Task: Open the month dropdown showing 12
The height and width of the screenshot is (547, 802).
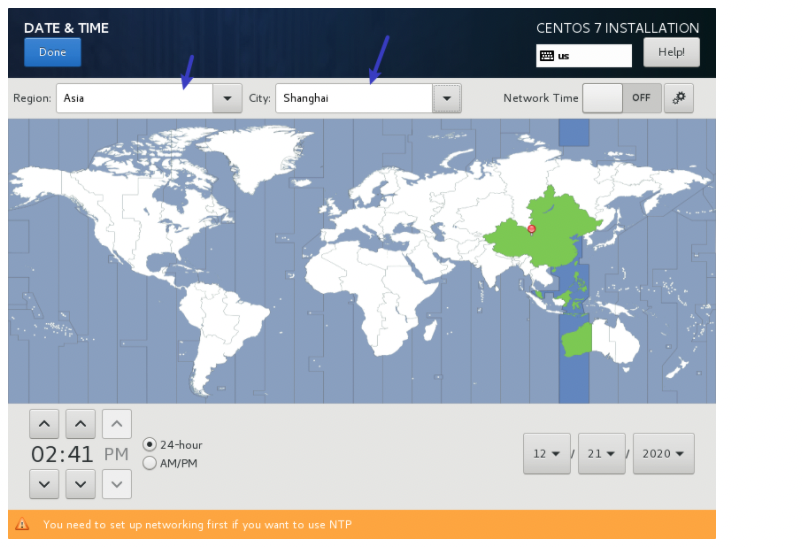Action: tap(545, 453)
